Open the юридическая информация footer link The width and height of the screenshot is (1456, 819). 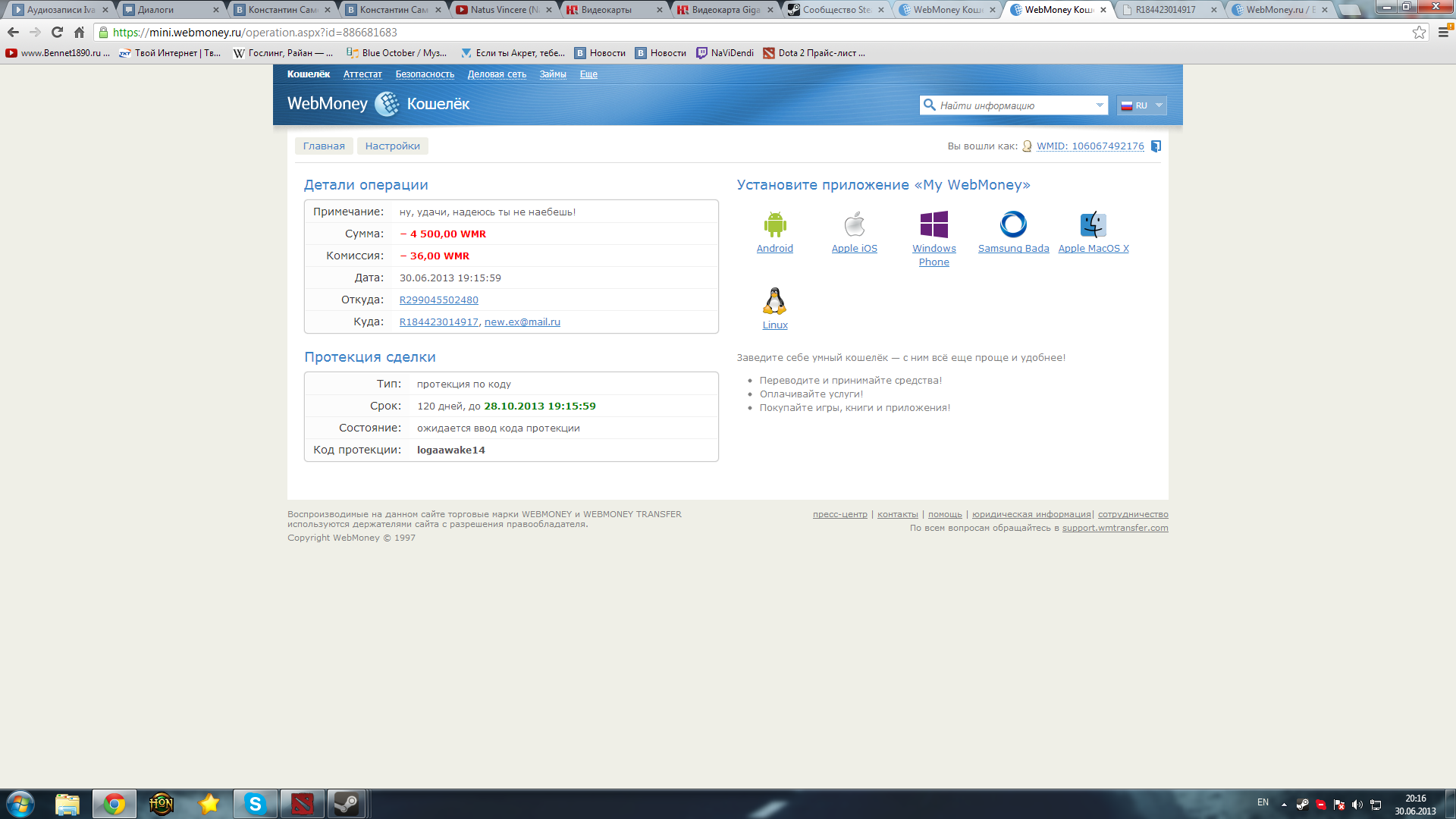pyautogui.click(x=1031, y=515)
